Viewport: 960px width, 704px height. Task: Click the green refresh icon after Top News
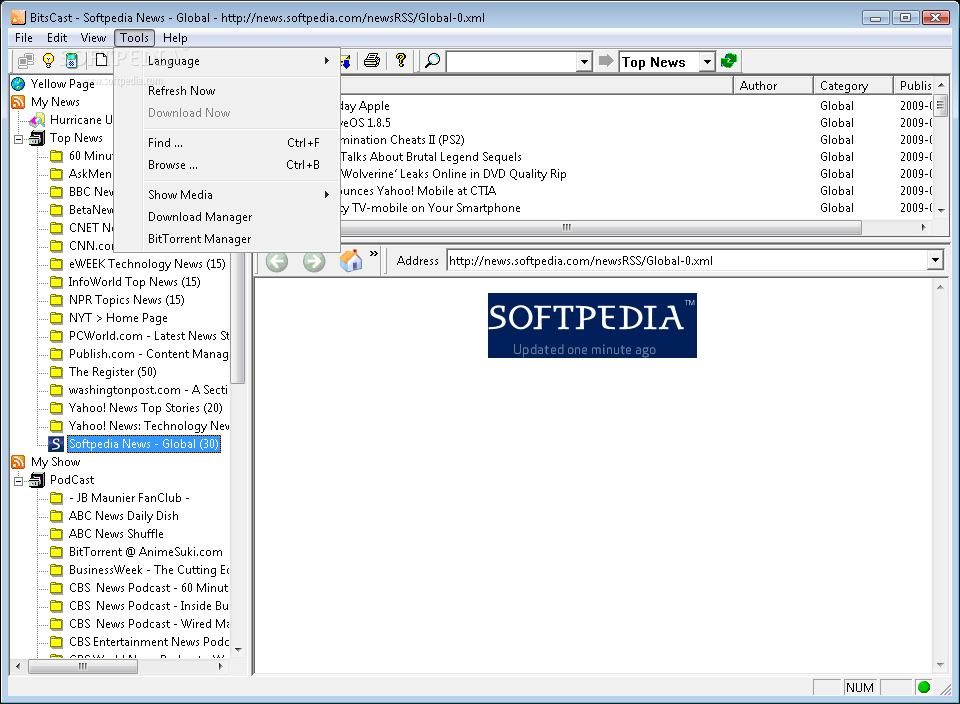pos(729,61)
